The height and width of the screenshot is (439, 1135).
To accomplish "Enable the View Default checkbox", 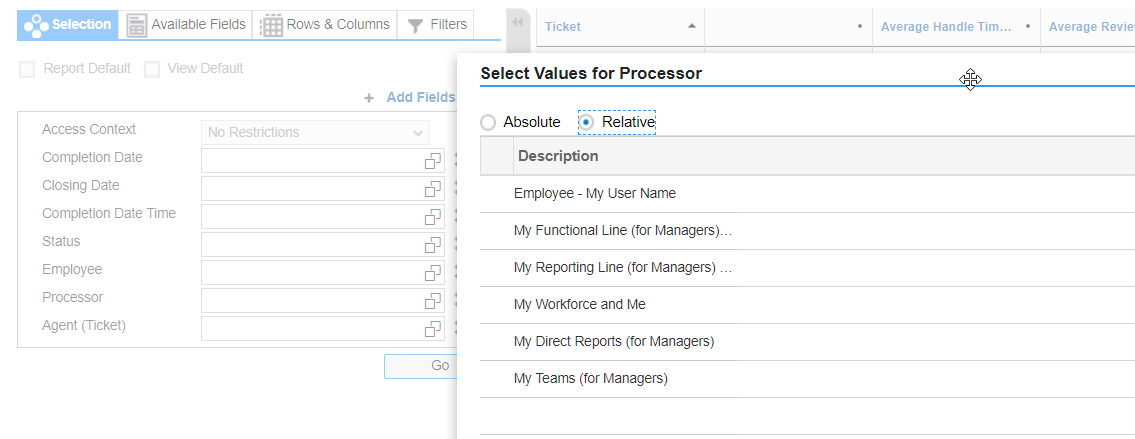I will click(x=152, y=69).
